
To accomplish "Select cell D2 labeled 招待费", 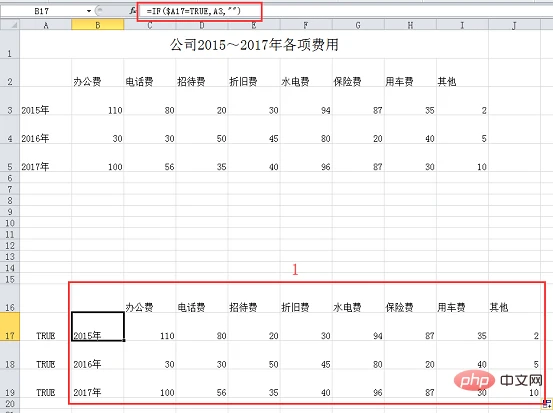I will pos(202,73).
